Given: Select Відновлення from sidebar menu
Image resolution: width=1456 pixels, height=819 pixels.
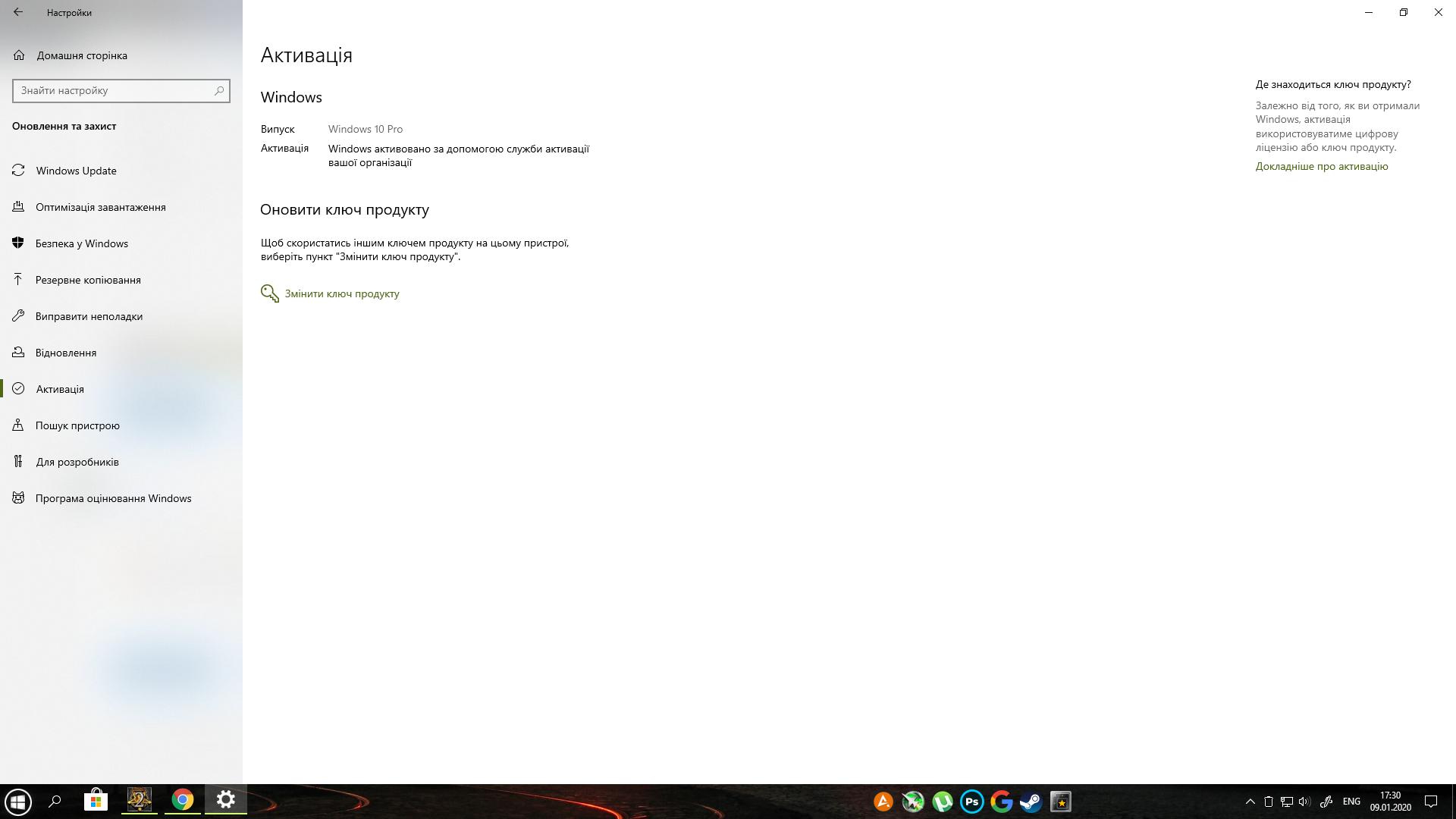Looking at the screenshot, I should [x=65, y=352].
